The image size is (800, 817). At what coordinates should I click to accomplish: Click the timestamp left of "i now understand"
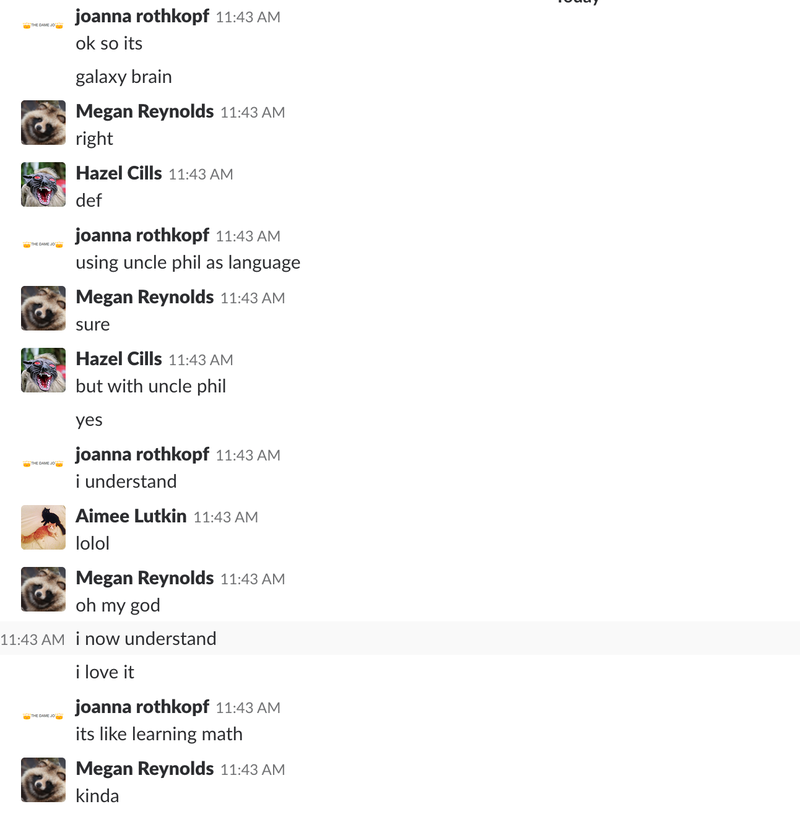click(x=32, y=639)
